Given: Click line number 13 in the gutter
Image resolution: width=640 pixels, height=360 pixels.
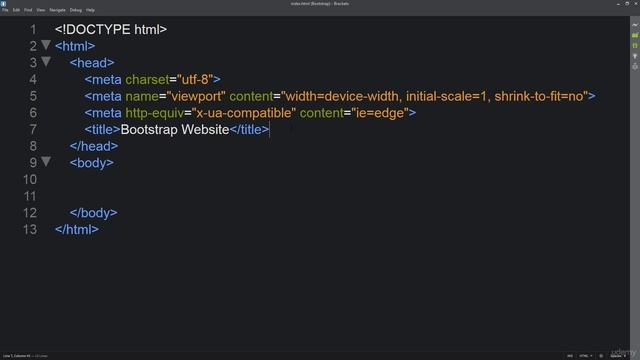Looking at the screenshot, I should [x=30, y=229].
